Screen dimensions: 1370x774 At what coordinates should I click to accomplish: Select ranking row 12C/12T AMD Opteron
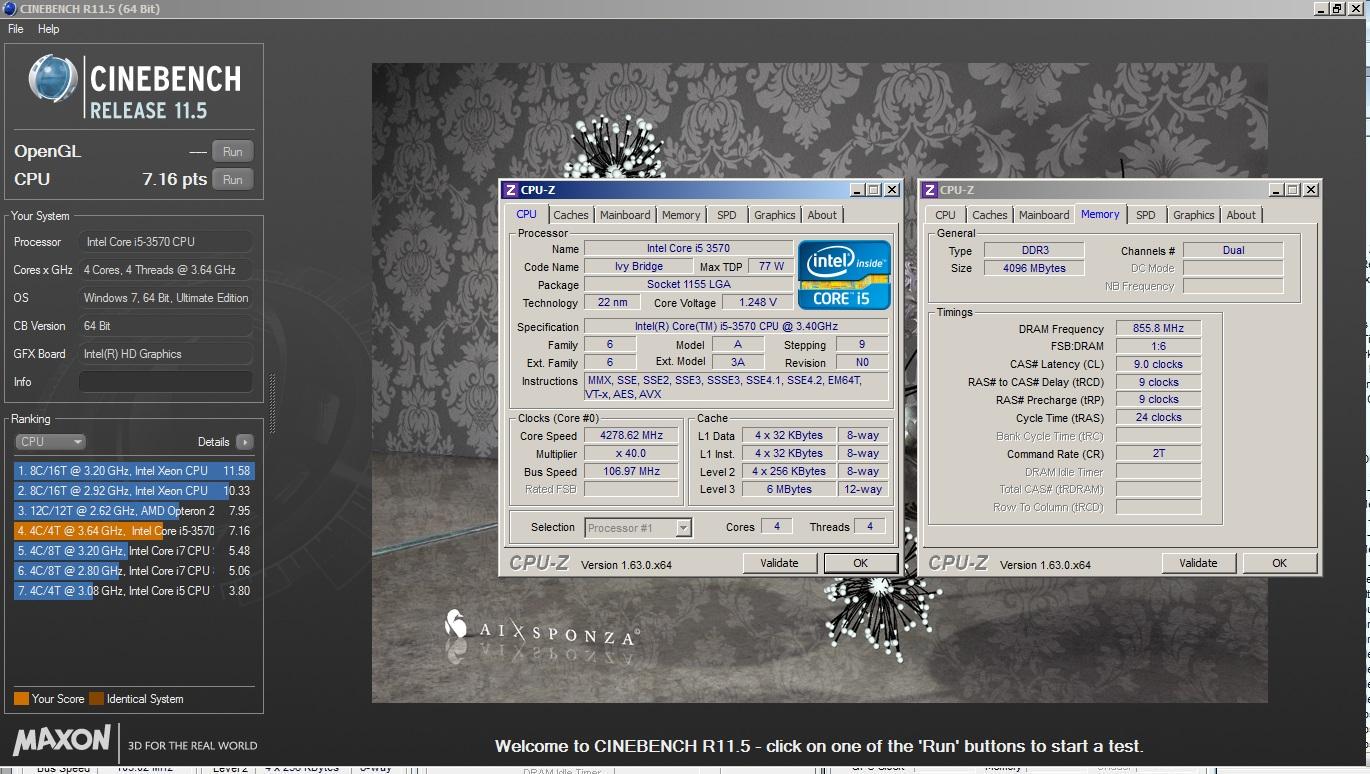tap(134, 511)
